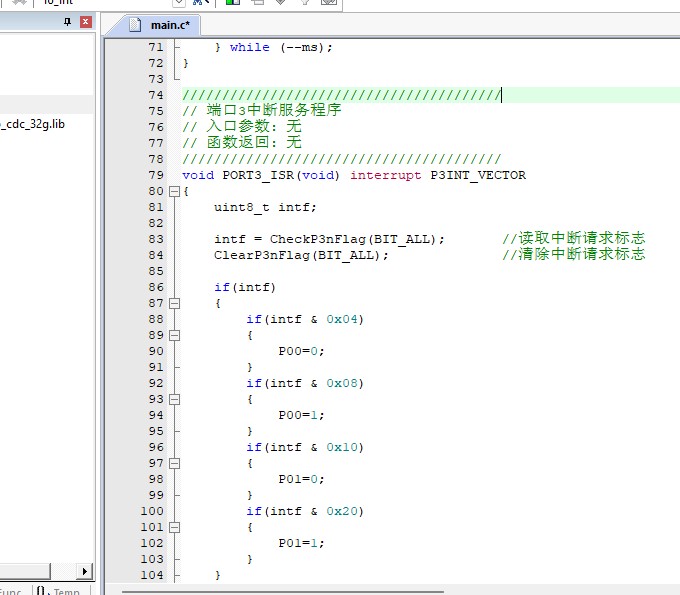Viewport: 680px width, 595px height.
Task: Open the Functions tab at panel bottom
Action: (x=13, y=591)
